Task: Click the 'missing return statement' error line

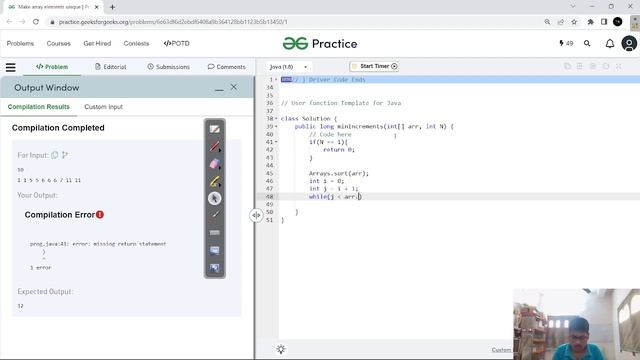Action: 98,244
